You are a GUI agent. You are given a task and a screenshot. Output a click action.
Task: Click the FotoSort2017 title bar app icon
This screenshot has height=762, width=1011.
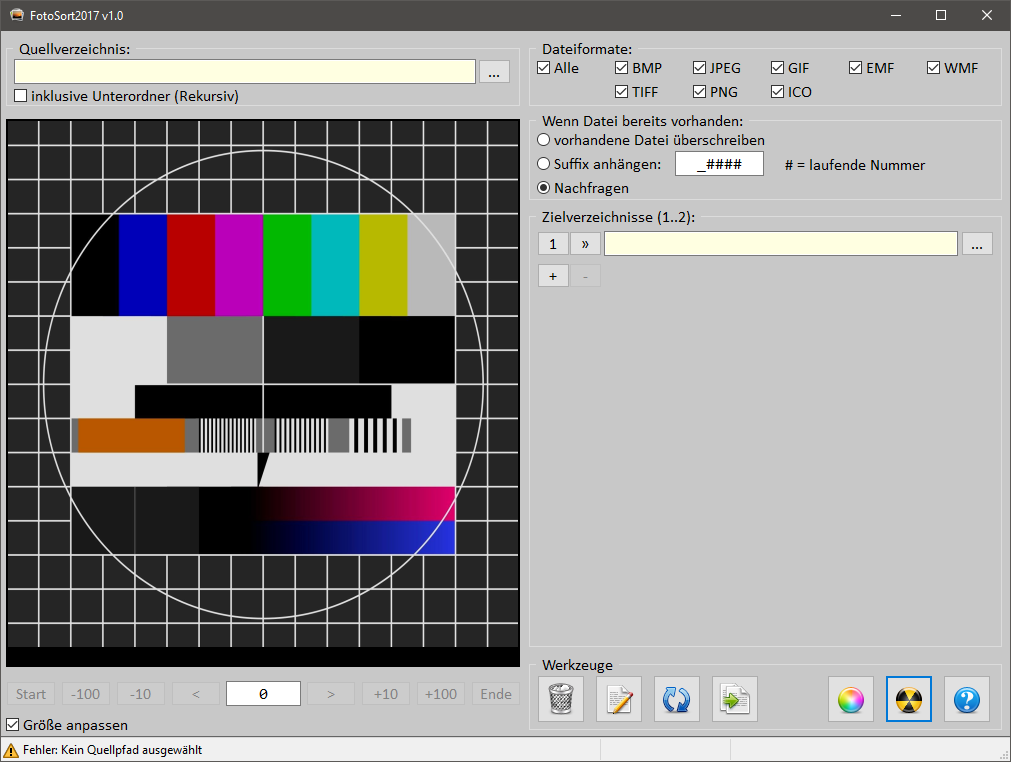(x=16, y=16)
